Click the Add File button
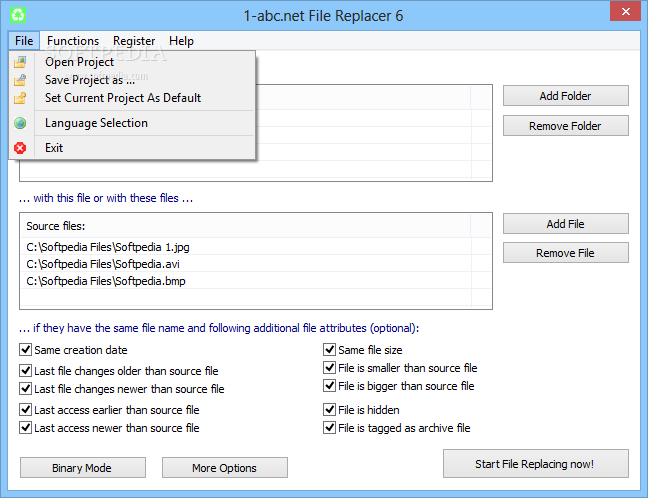This screenshot has height=498, width=648. pos(565,224)
